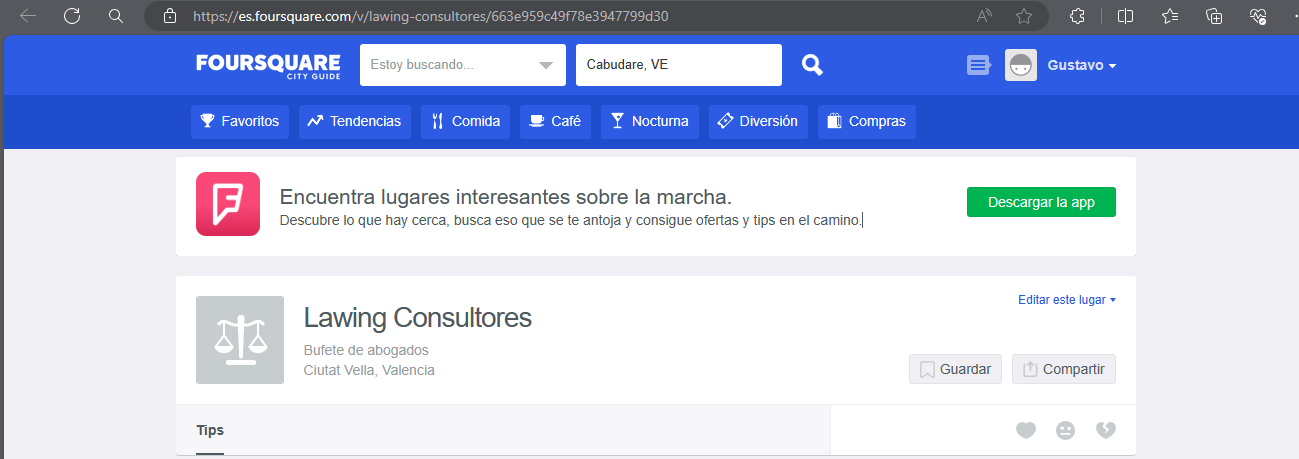This screenshot has height=459, width=1299.
Task: Open Compras category
Action: tap(867, 121)
